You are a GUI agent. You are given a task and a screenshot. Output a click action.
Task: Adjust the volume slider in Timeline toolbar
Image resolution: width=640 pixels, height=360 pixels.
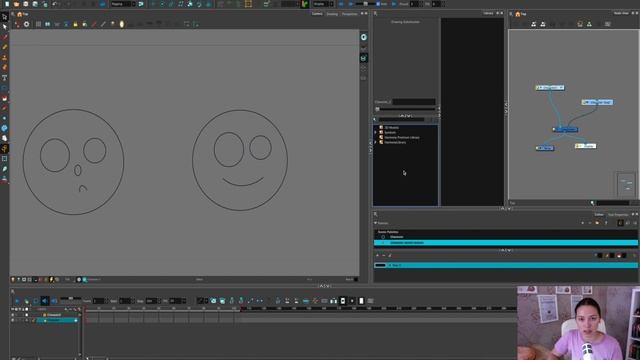tap(71, 298)
